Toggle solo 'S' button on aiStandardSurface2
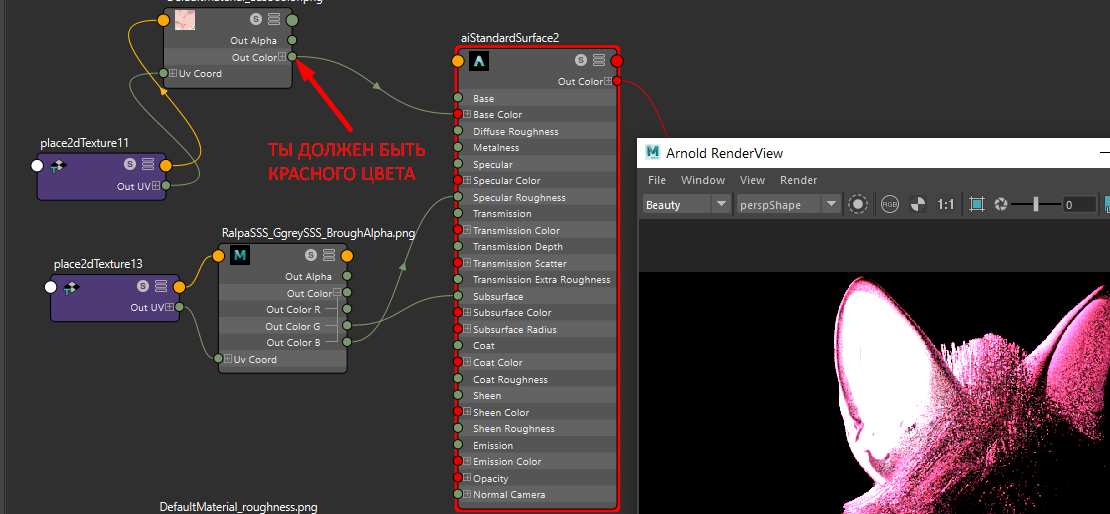Viewport: 1110px width, 514px height. pos(581,60)
